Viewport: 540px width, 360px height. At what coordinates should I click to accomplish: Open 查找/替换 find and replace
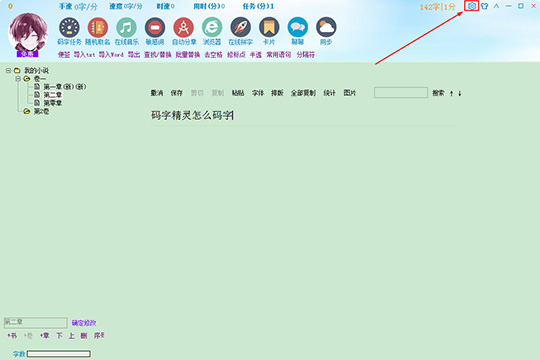(158, 55)
